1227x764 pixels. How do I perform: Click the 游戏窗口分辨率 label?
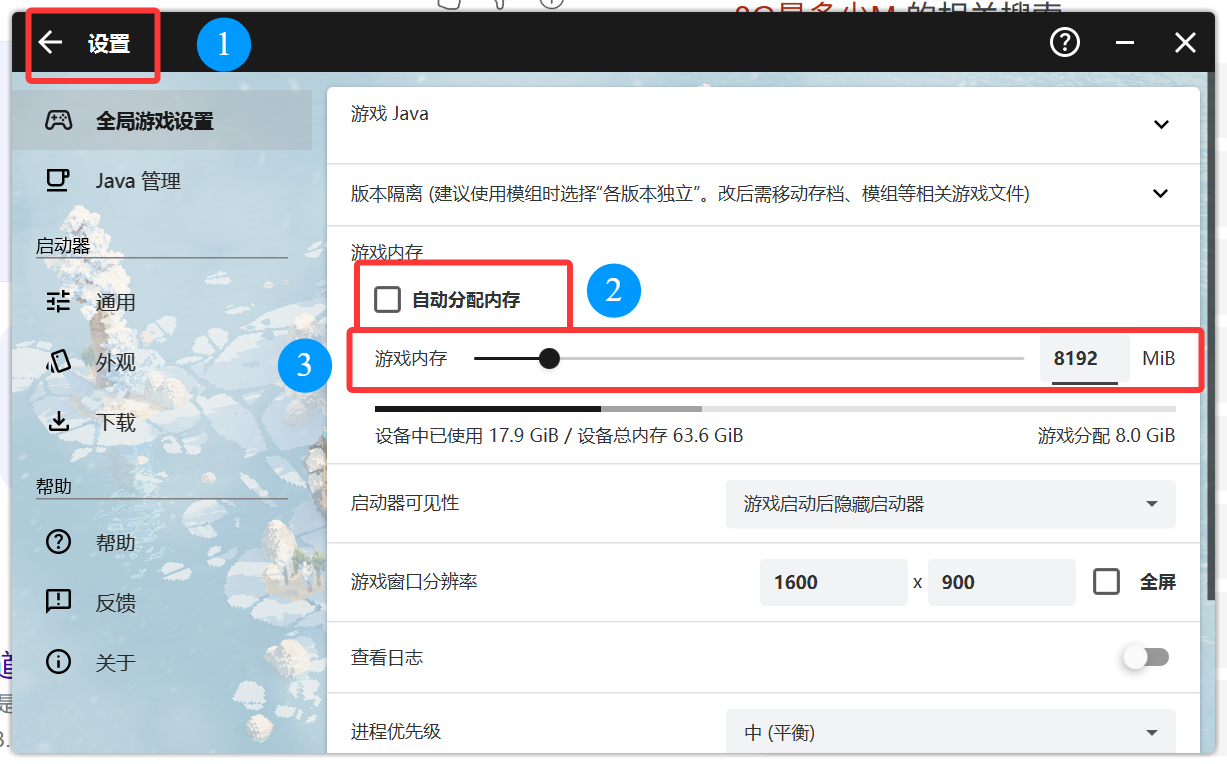[414, 581]
